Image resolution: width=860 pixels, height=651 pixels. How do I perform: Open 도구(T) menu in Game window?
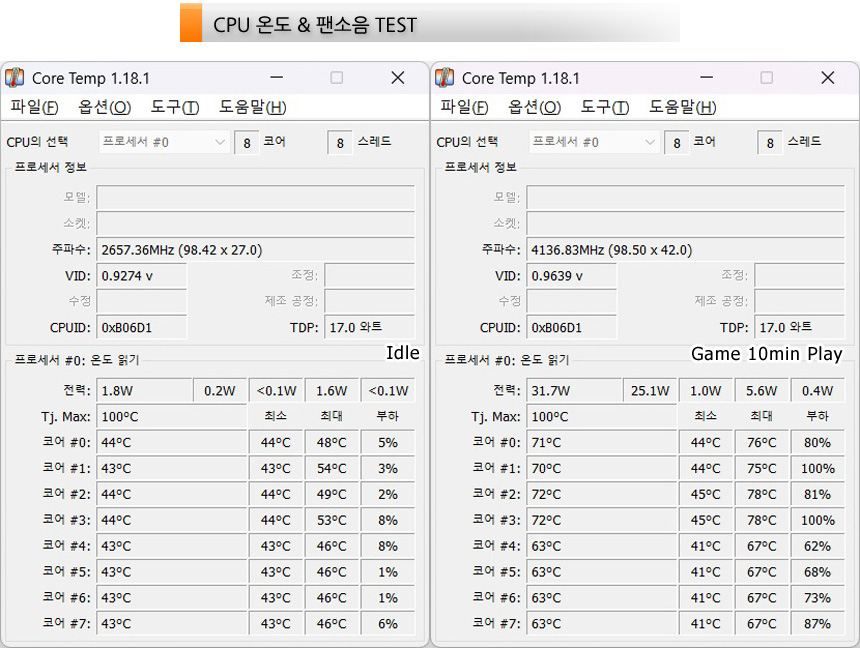(605, 107)
